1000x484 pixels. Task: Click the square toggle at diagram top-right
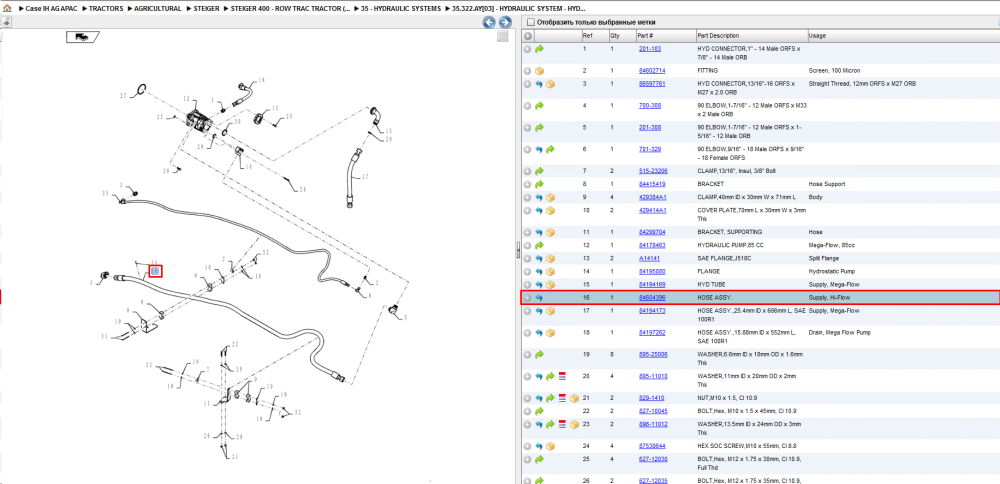503,36
